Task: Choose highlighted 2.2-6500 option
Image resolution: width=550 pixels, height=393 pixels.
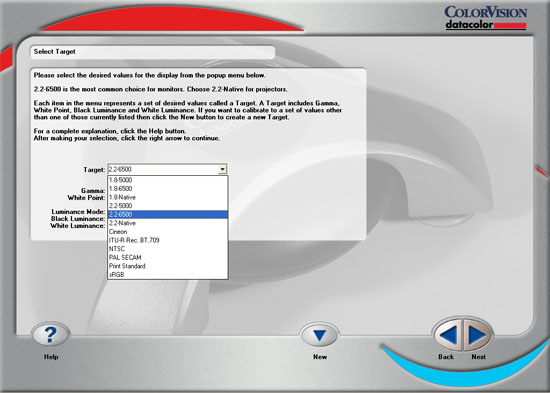Action: pyautogui.click(x=168, y=214)
